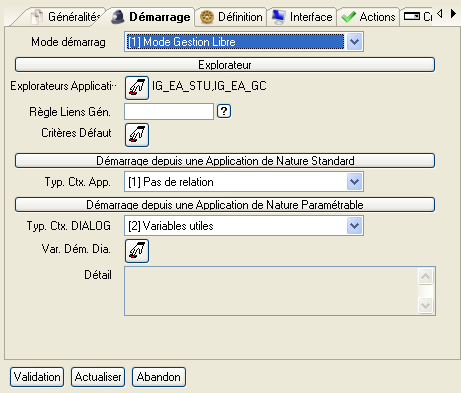Click the 'Règle Liens Gén.' label
461x393 pixels.
pos(70,112)
